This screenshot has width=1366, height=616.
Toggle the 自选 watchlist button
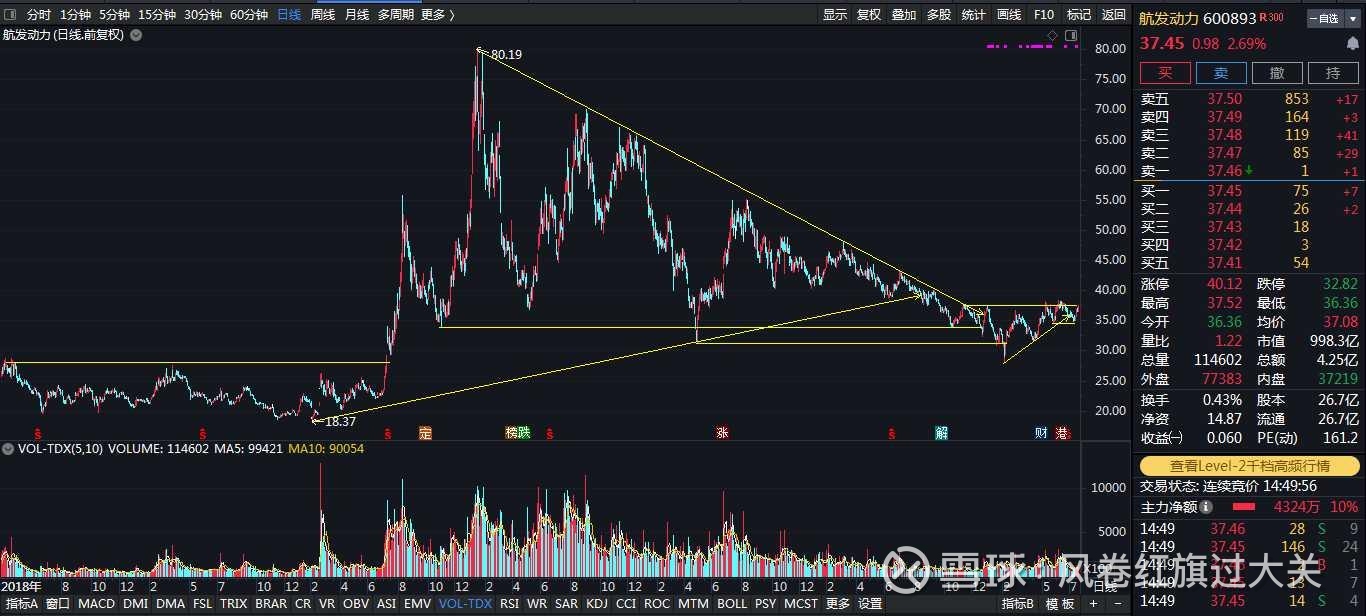(1323, 18)
